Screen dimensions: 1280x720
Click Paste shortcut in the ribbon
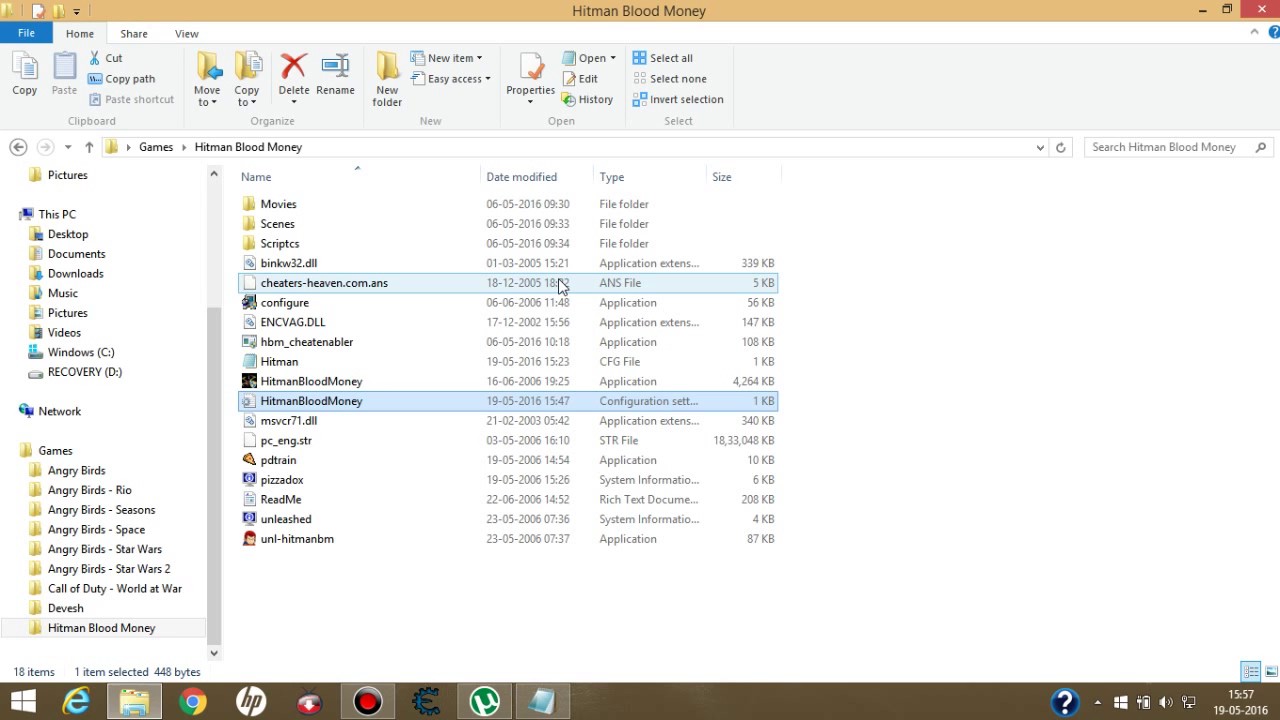point(131,99)
